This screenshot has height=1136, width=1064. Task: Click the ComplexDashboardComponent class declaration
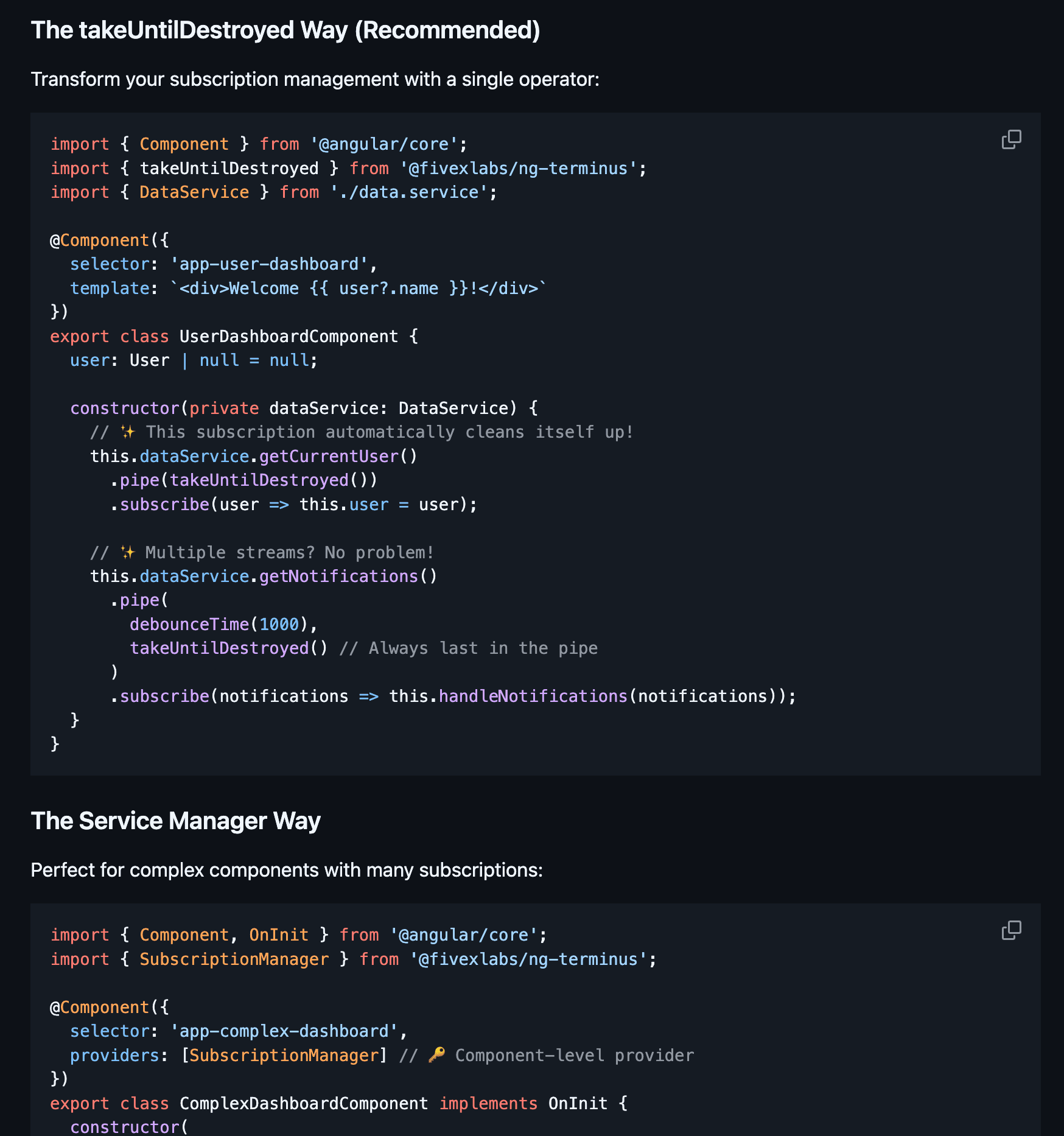(x=303, y=1103)
